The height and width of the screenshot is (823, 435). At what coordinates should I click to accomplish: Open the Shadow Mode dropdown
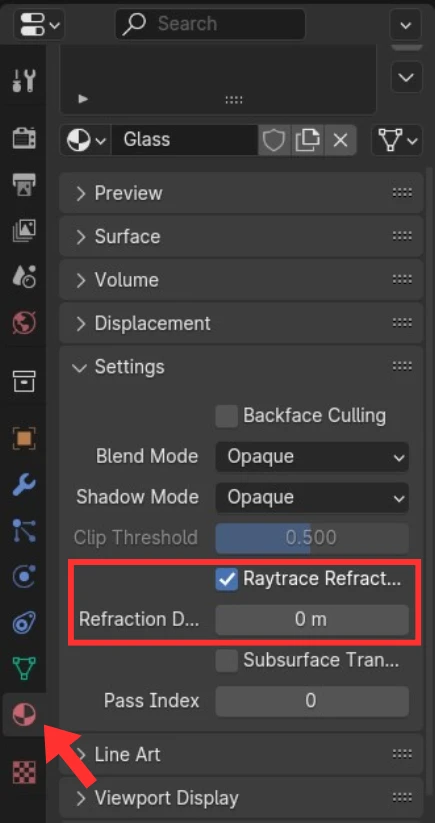(x=312, y=498)
